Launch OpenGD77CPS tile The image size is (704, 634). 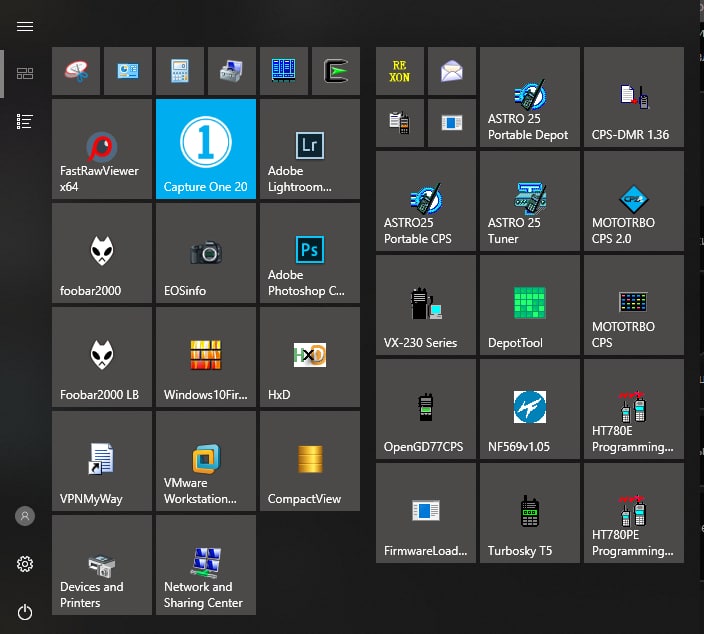(x=426, y=409)
